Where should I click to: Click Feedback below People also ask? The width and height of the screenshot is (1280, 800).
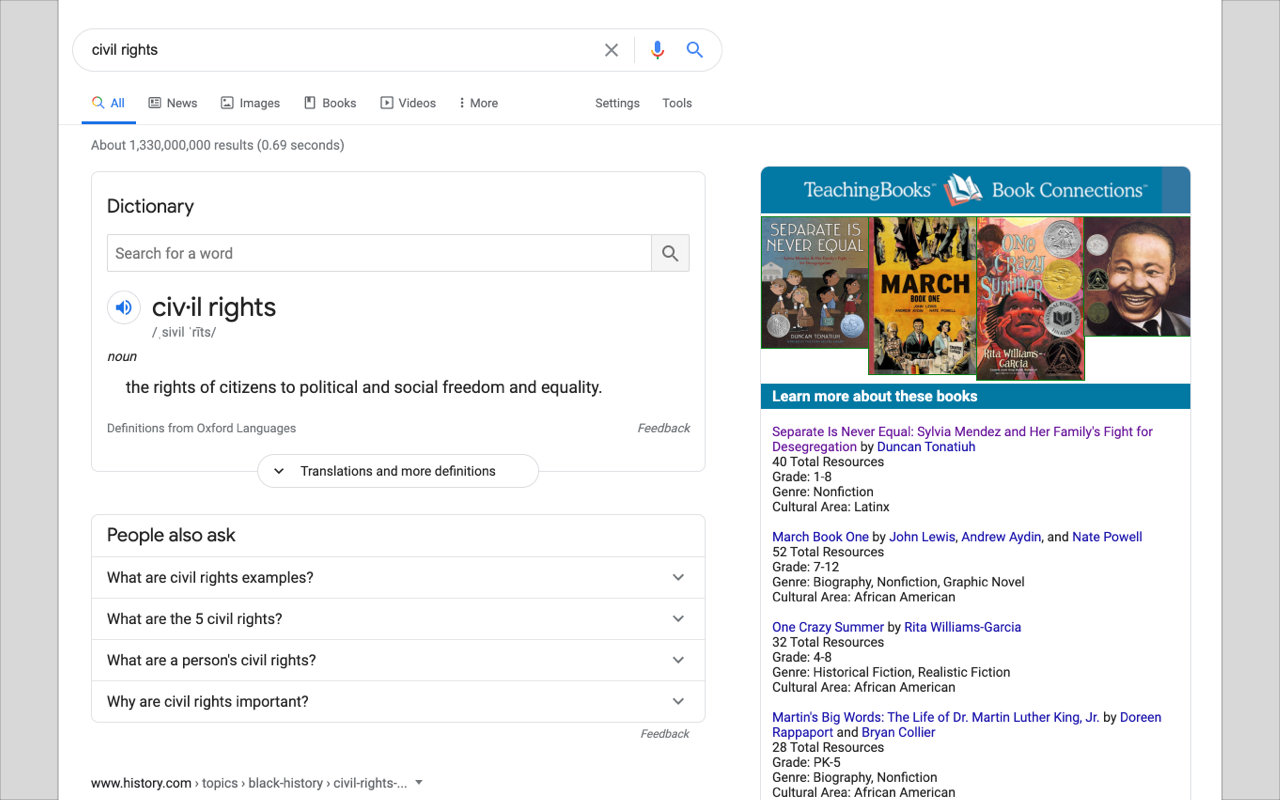point(665,734)
